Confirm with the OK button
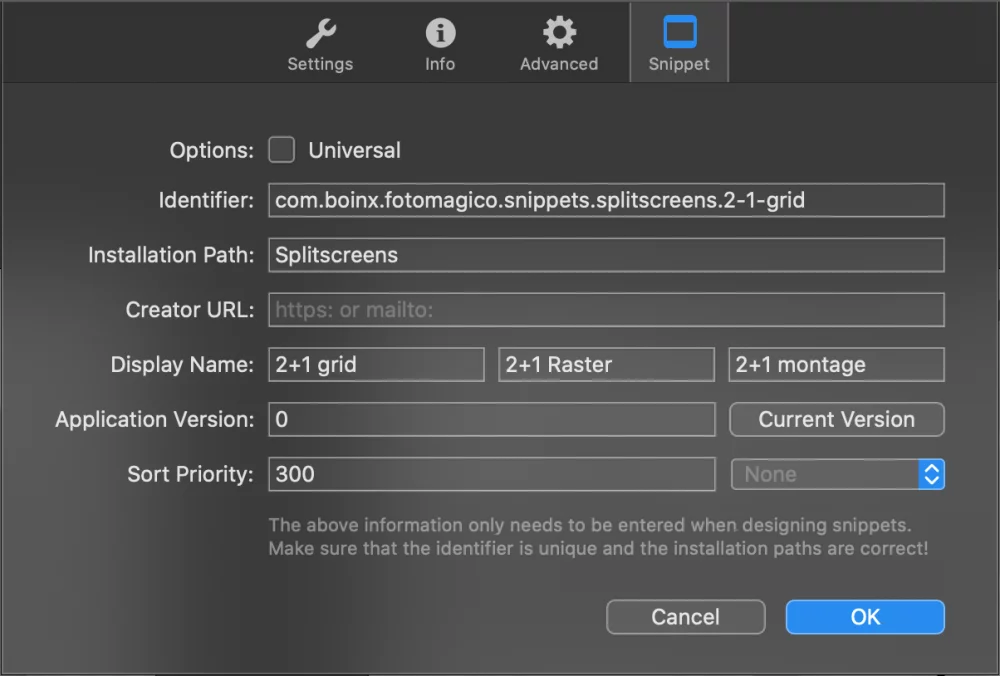Image resolution: width=1000 pixels, height=676 pixels. pos(865,617)
